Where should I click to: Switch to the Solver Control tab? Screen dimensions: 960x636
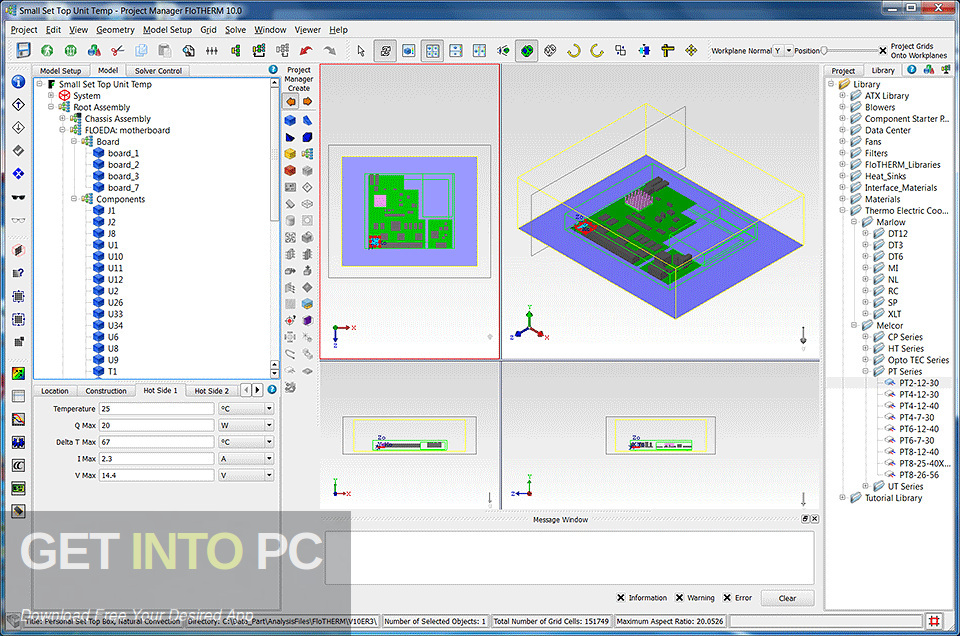(158, 70)
